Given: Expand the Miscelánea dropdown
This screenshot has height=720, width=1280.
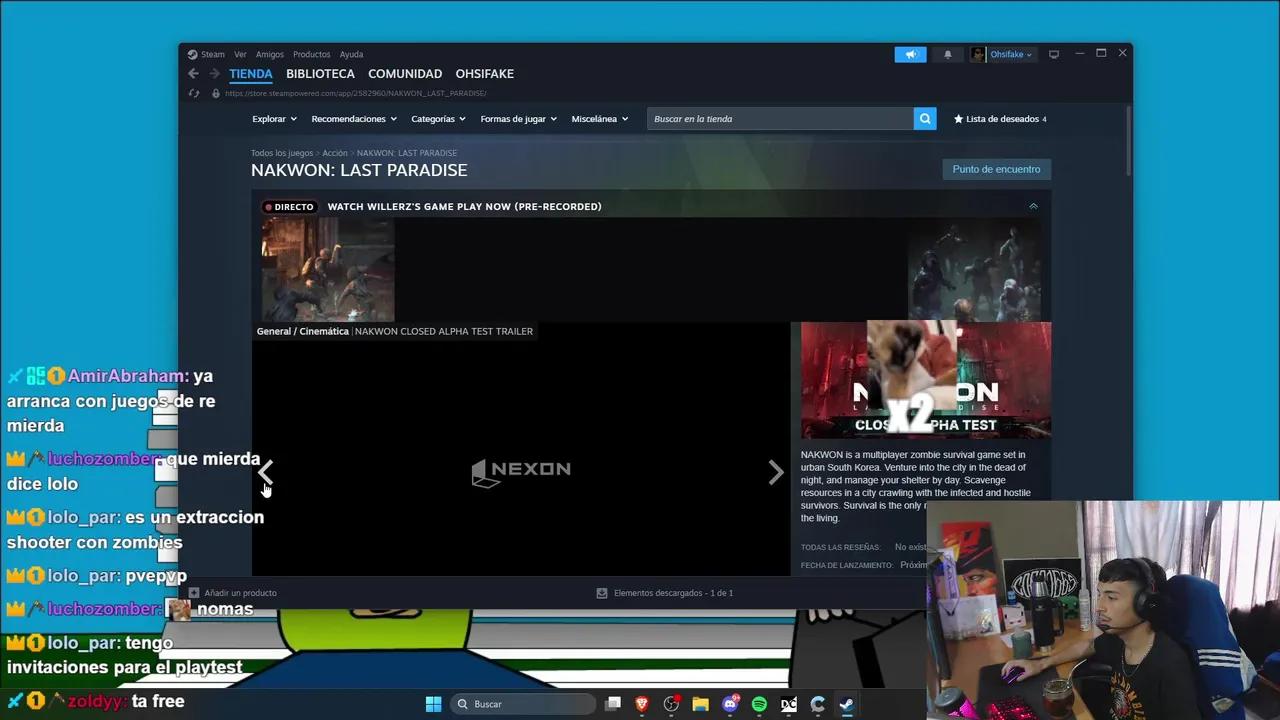Looking at the screenshot, I should click(x=600, y=119).
